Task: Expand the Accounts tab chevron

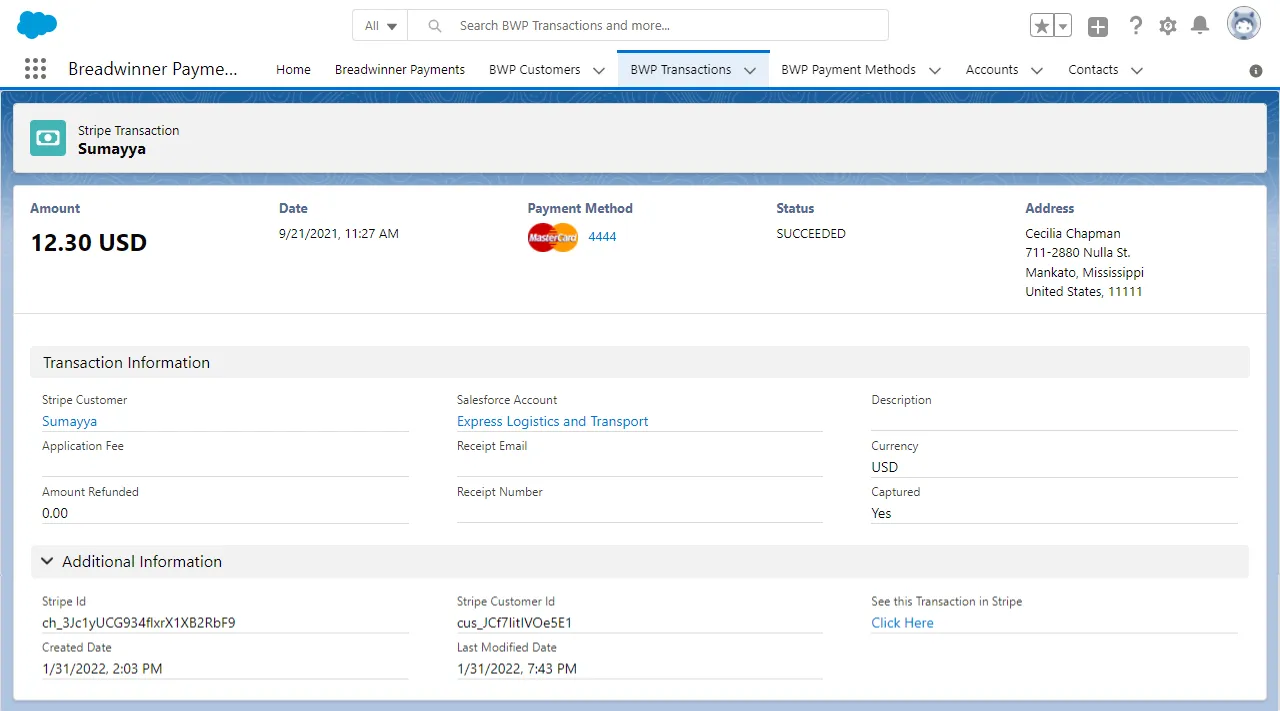Action: (x=1037, y=70)
